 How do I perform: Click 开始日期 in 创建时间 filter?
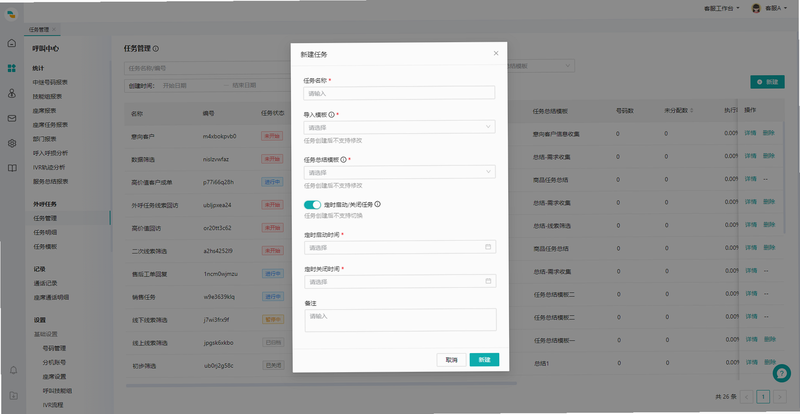click(174, 86)
